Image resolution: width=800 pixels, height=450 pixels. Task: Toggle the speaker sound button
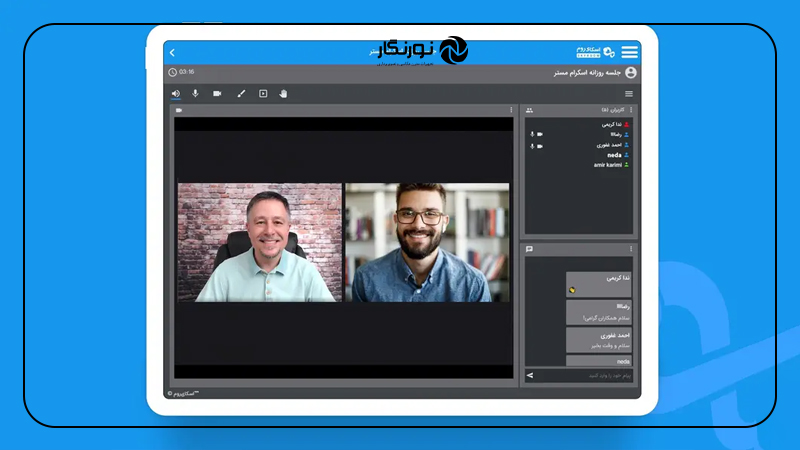[176, 93]
